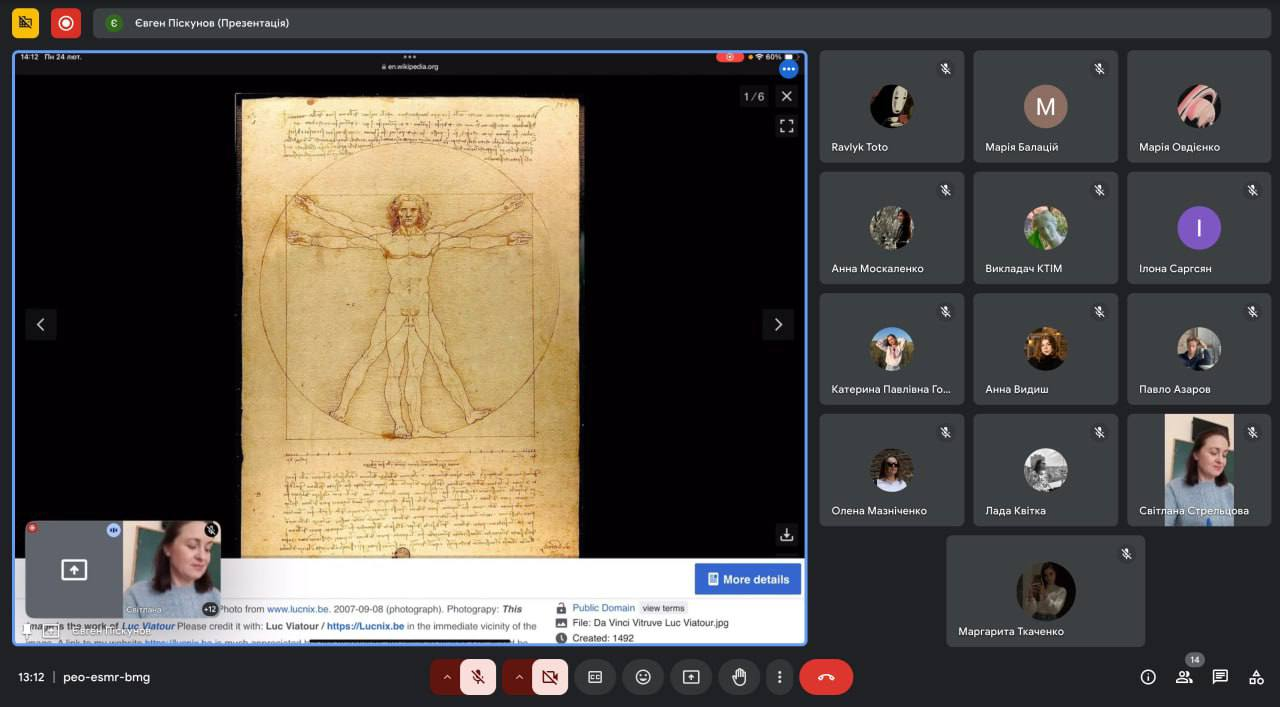This screenshot has height=707, width=1280.
Task: Open more options three-dot menu
Action: [x=779, y=677]
